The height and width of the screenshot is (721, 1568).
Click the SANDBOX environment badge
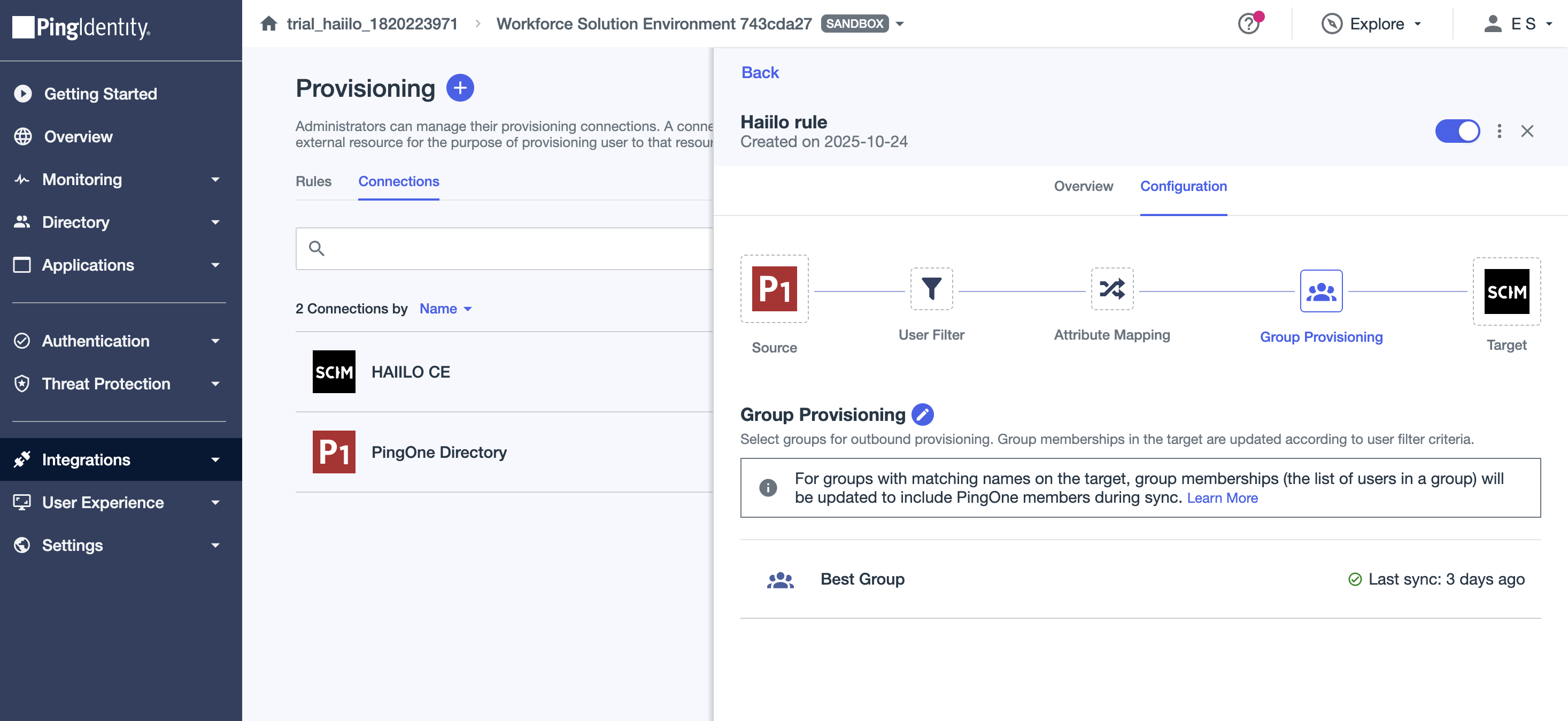[x=855, y=24]
